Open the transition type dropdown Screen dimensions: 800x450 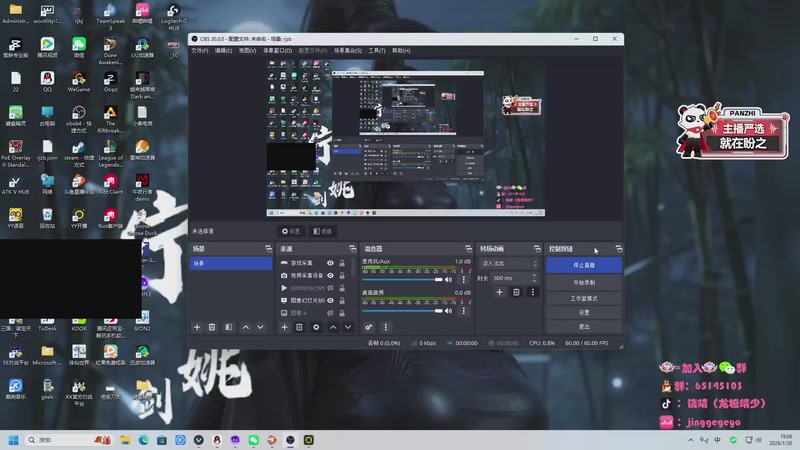(x=509, y=263)
